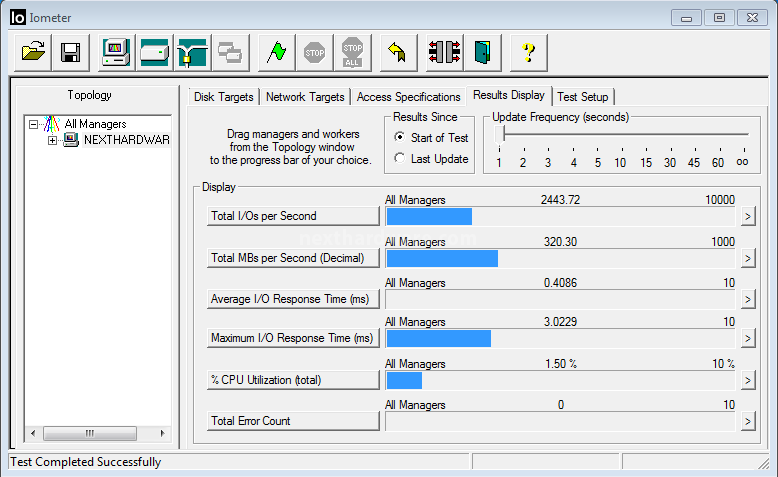Click Total MBs per Second (Decimal) button

[x=293, y=258]
